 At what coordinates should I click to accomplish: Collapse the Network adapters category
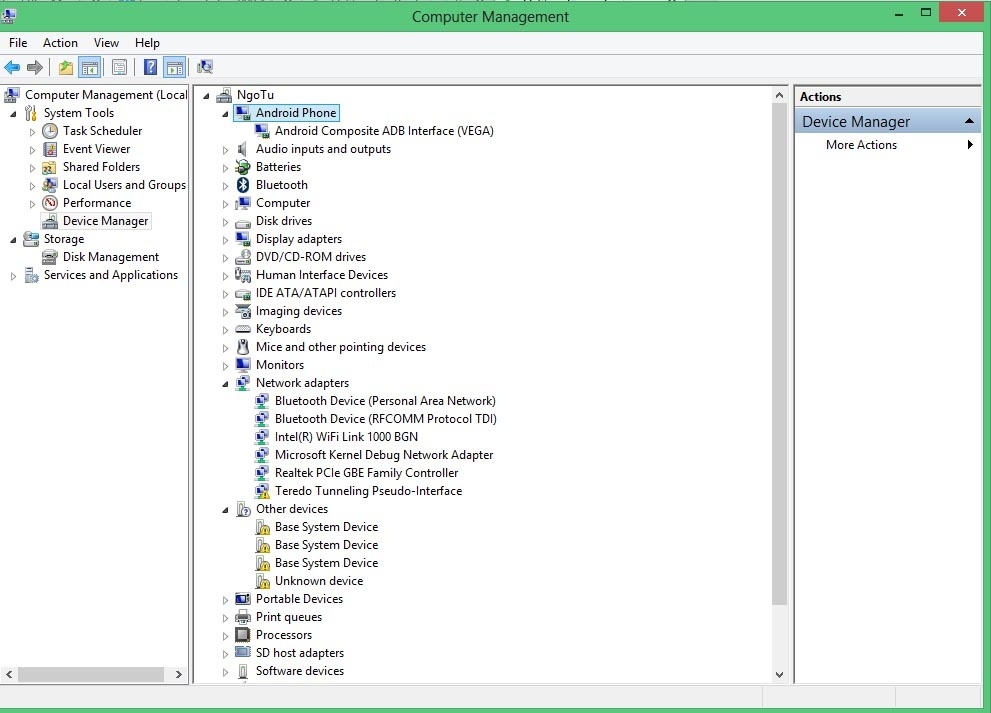(x=225, y=384)
